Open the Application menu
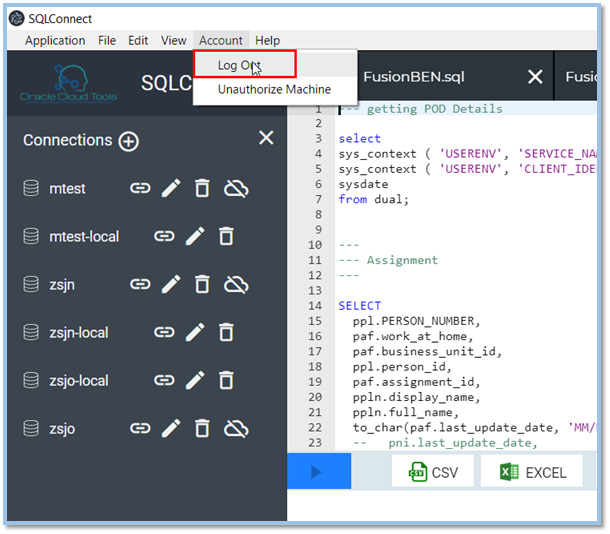This screenshot has width=610, height=534. [x=55, y=40]
